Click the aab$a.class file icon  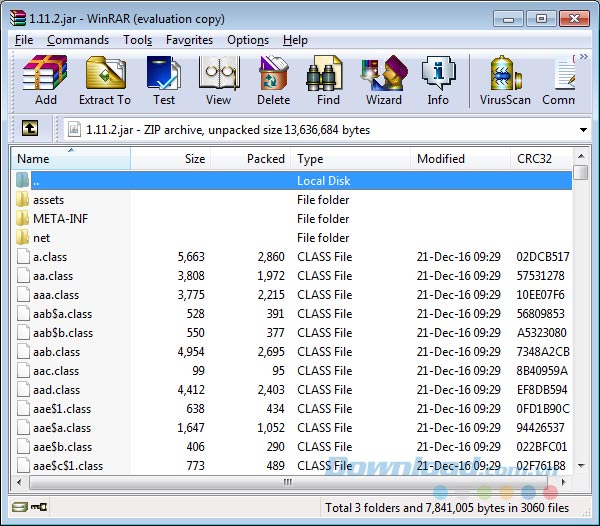pos(23,314)
